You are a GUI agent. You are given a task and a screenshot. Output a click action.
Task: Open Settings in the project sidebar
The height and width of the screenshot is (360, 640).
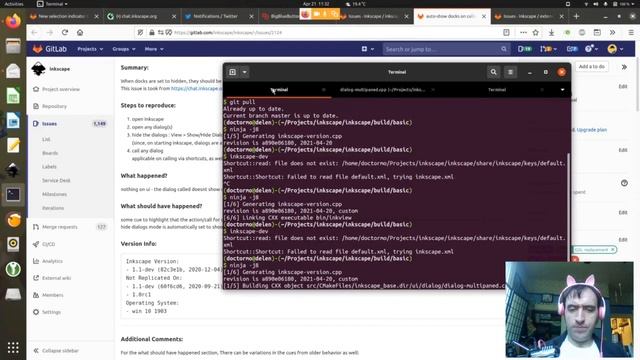[x=51, y=312]
